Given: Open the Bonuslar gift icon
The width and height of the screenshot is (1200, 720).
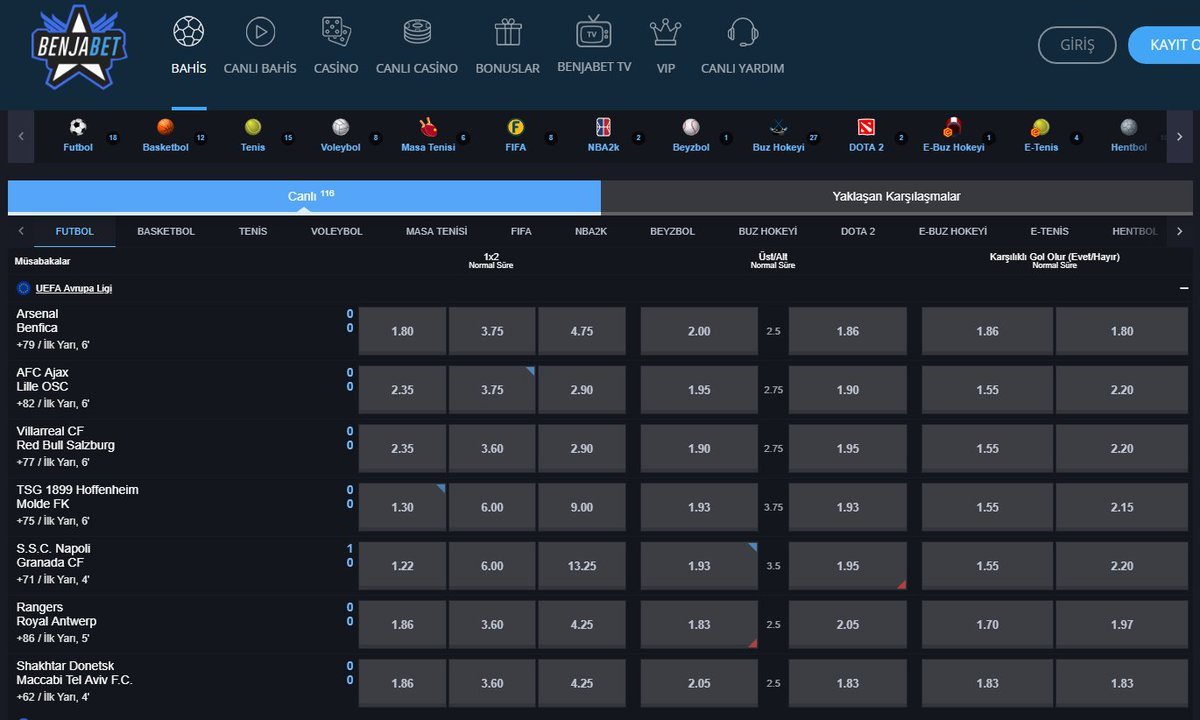Looking at the screenshot, I should click(x=508, y=32).
